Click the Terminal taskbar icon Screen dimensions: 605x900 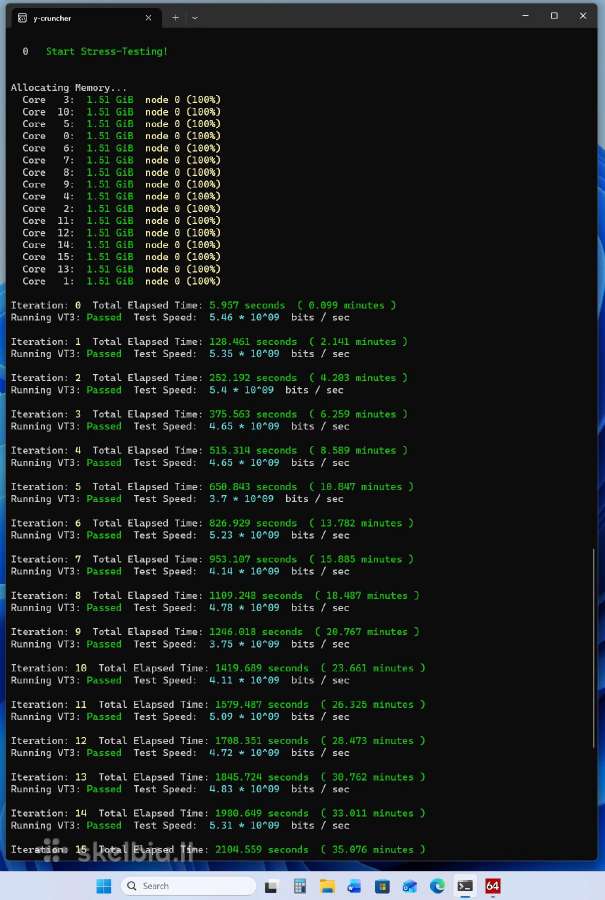465,886
